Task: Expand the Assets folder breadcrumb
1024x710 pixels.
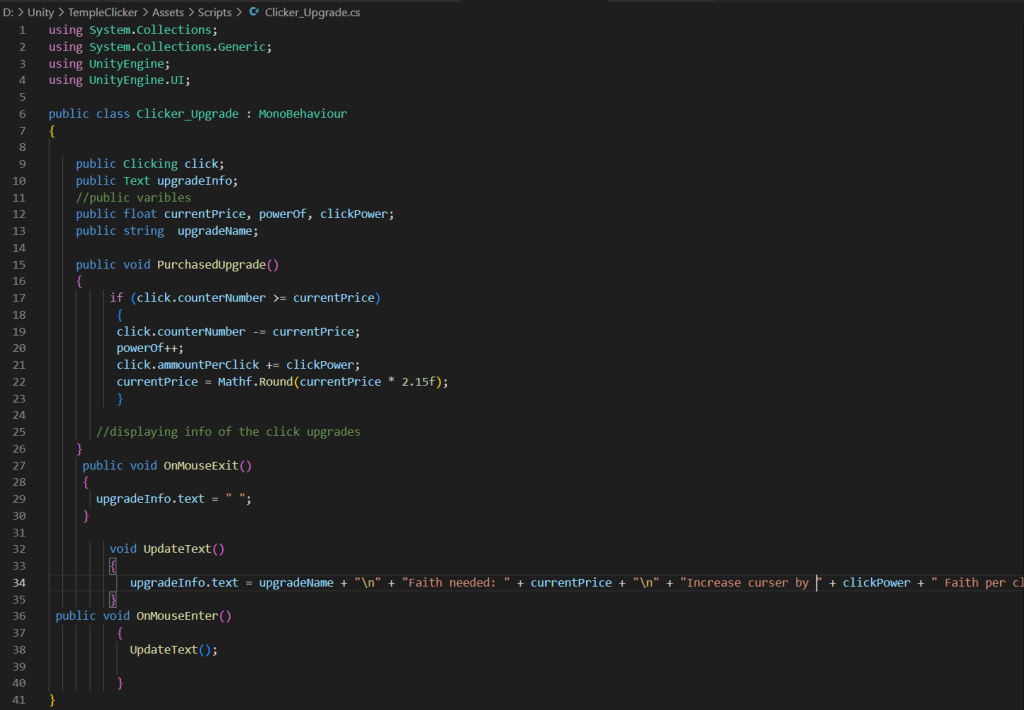Action: pos(167,12)
